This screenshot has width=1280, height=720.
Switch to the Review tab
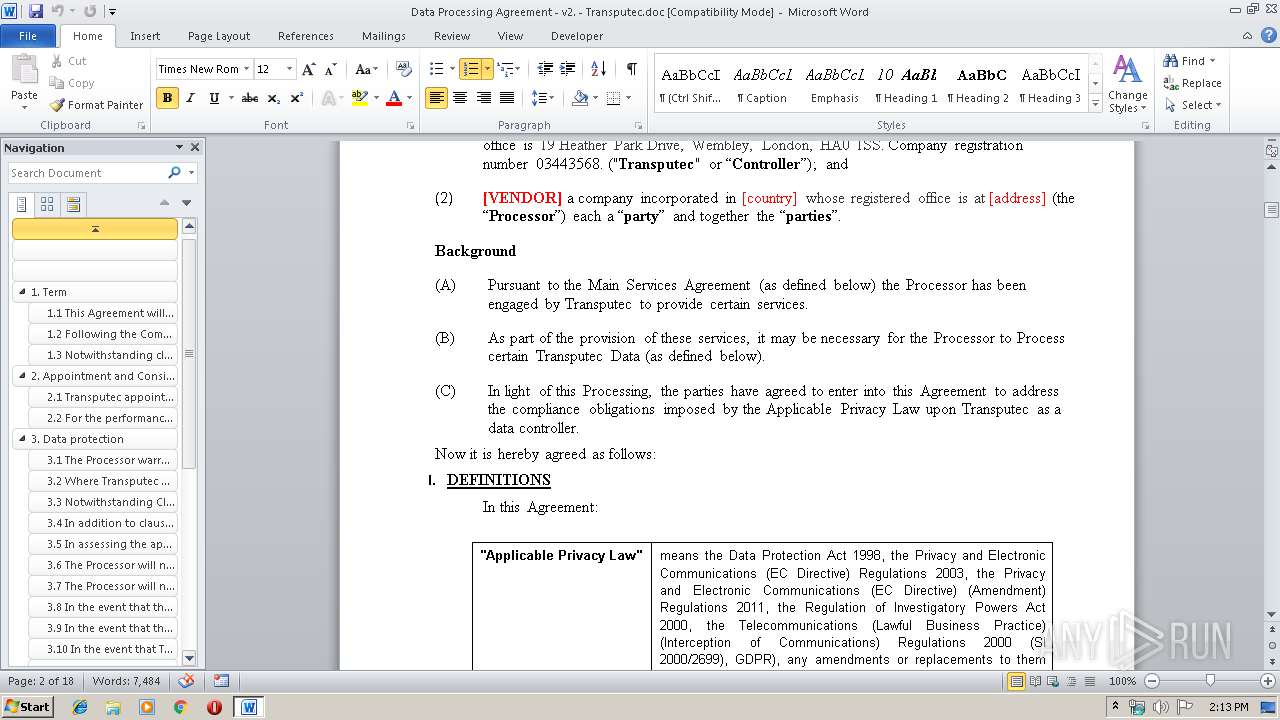pos(452,36)
